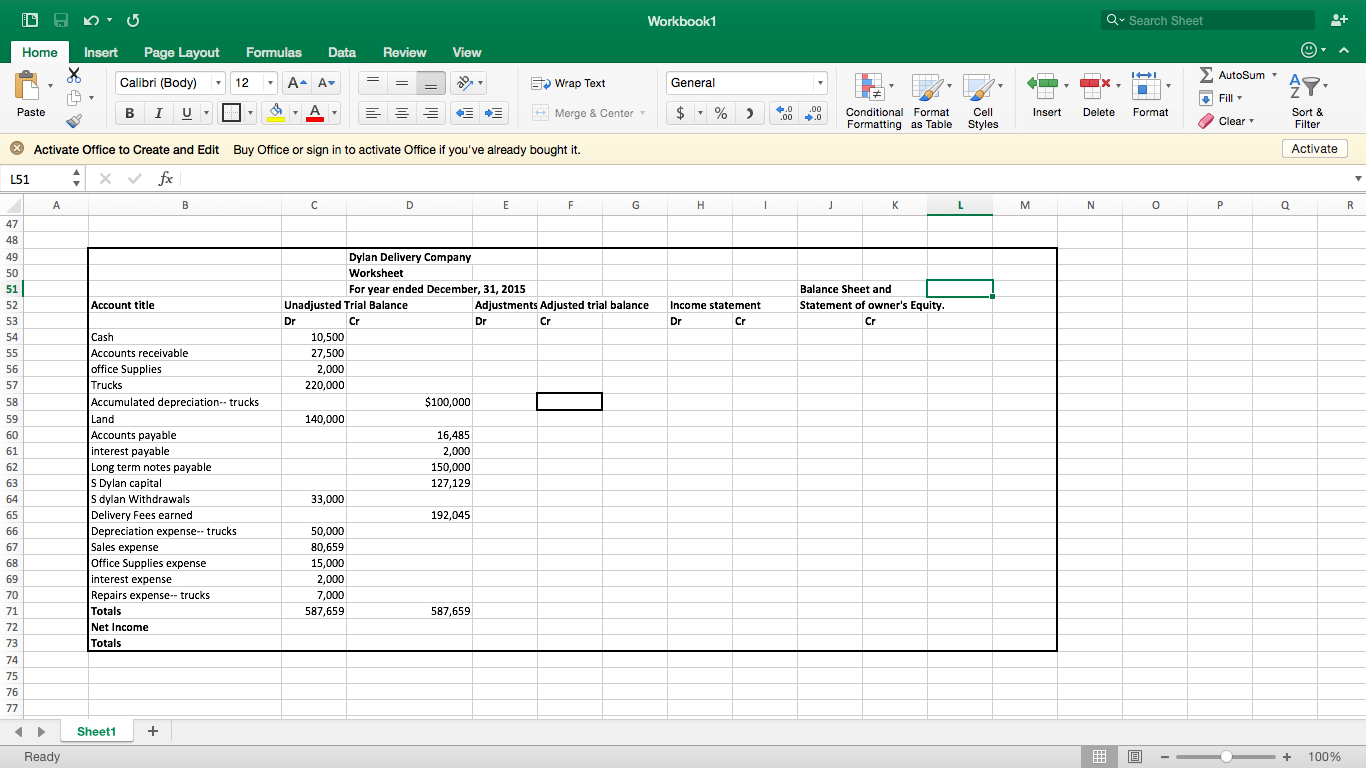Viewport: 1366px width, 768px height.
Task: Switch to the Insert tab
Action: (x=101, y=52)
